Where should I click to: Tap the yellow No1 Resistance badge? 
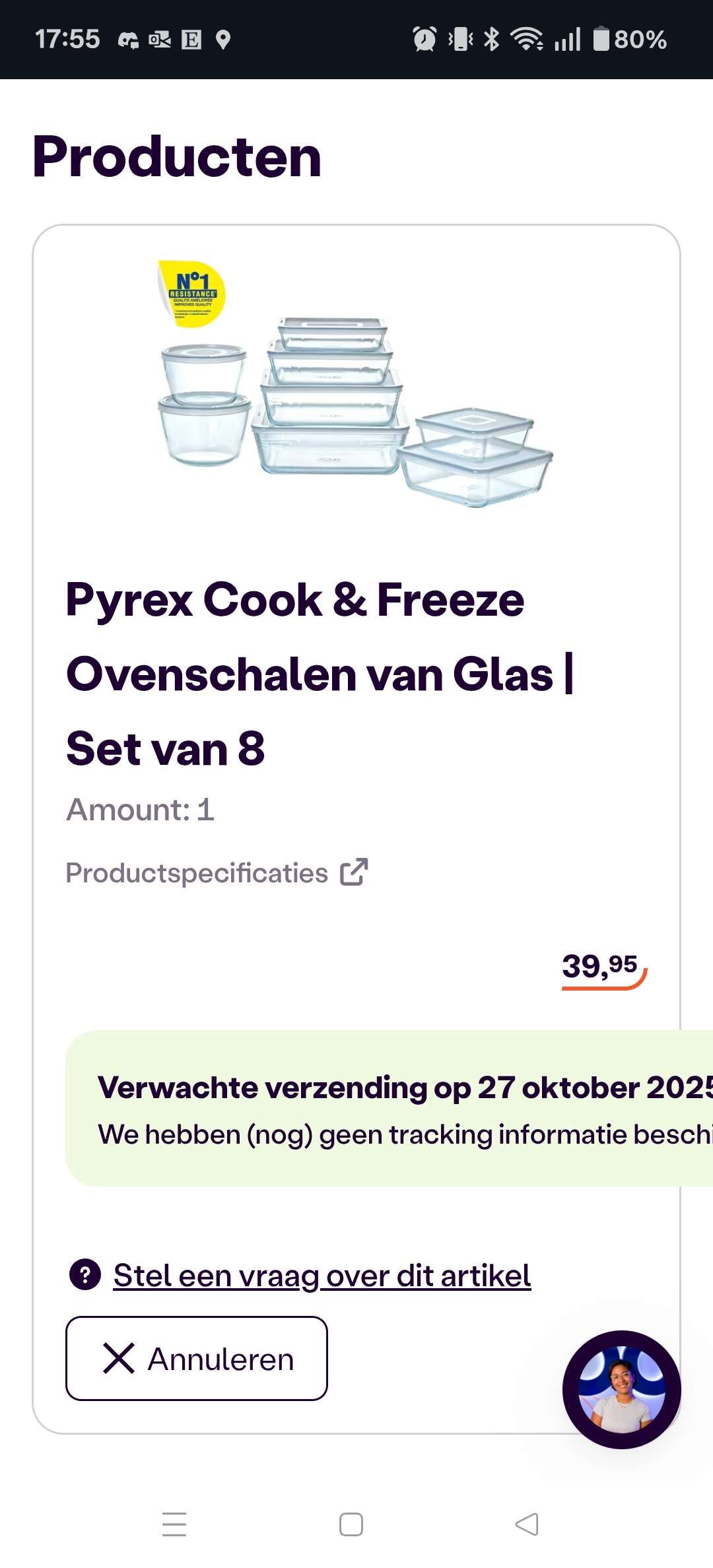click(192, 293)
